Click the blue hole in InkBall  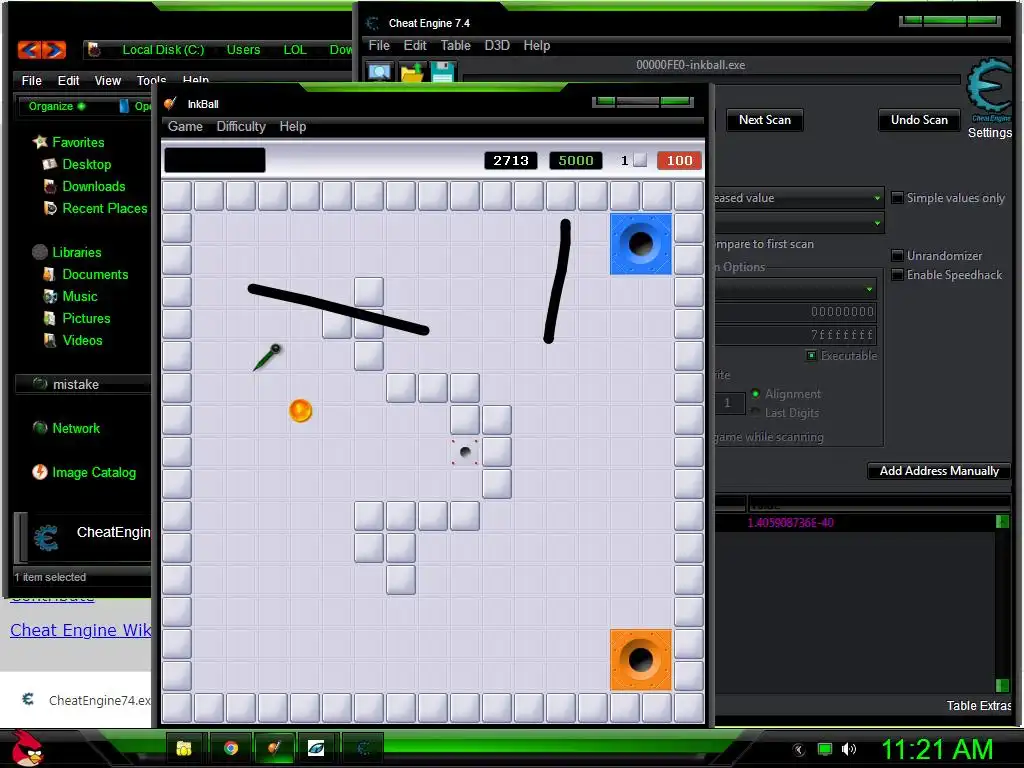641,244
